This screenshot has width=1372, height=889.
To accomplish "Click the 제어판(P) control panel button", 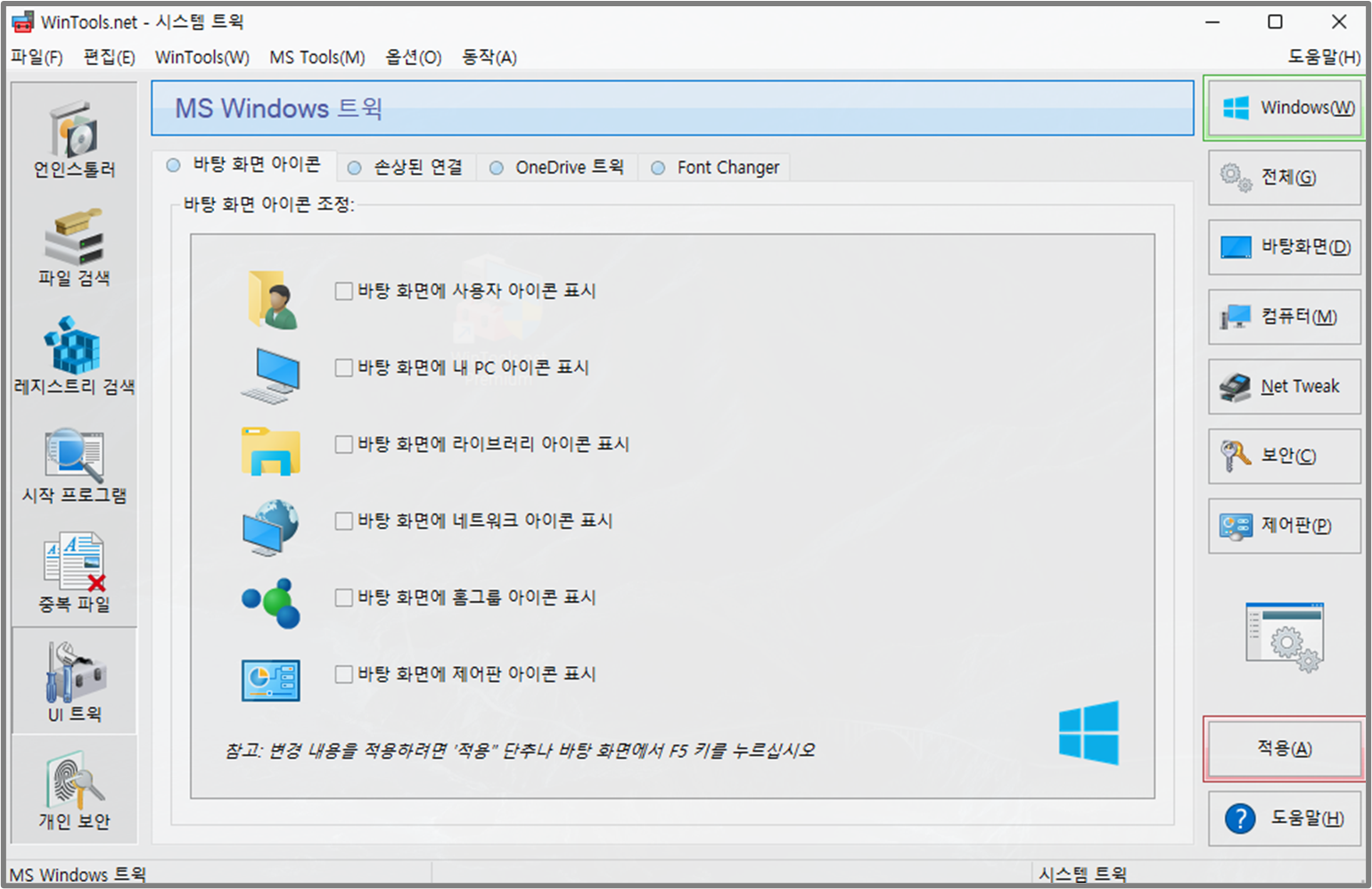I will [1285, 525].
